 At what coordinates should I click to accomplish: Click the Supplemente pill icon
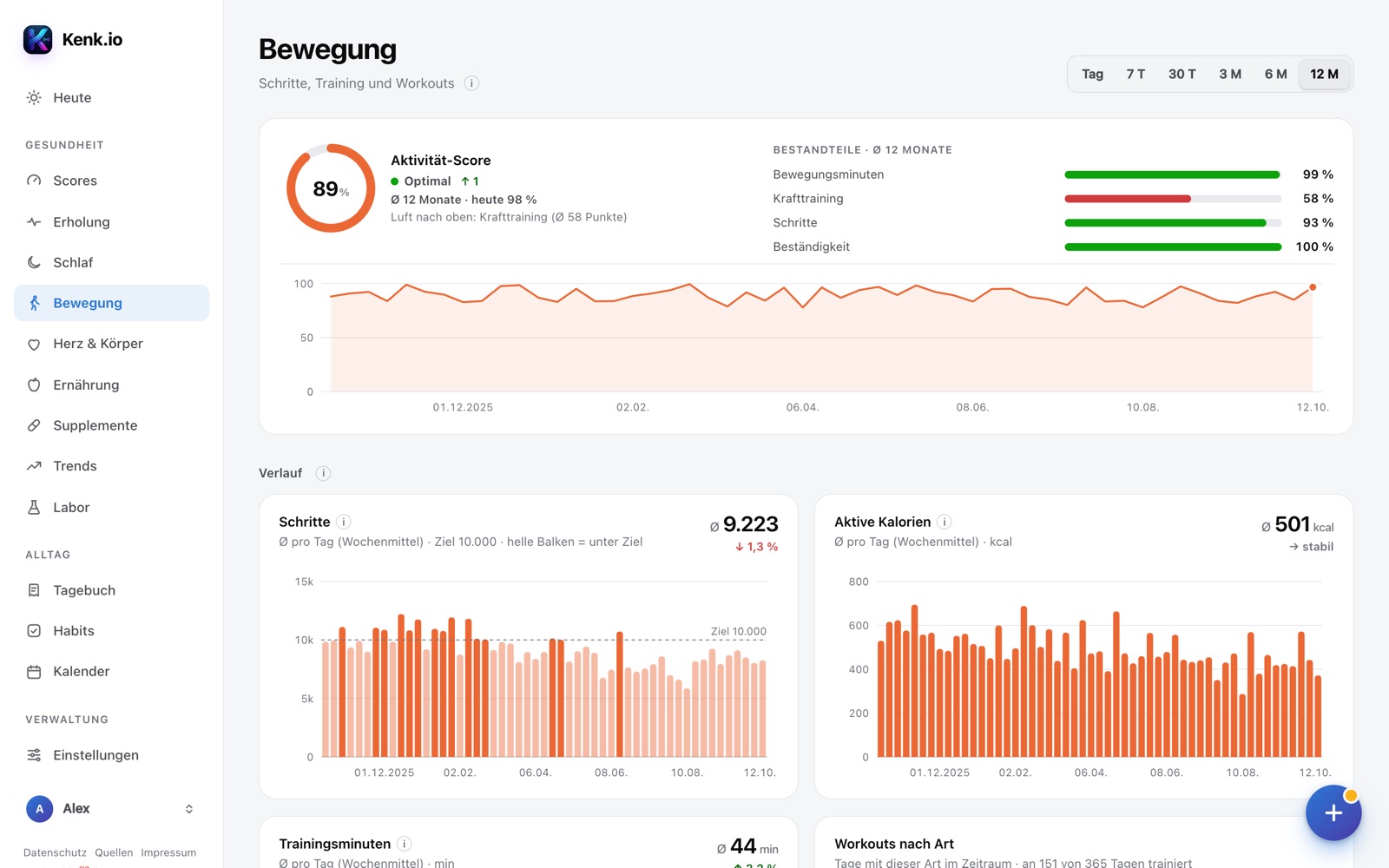click(x=34, y=425)
